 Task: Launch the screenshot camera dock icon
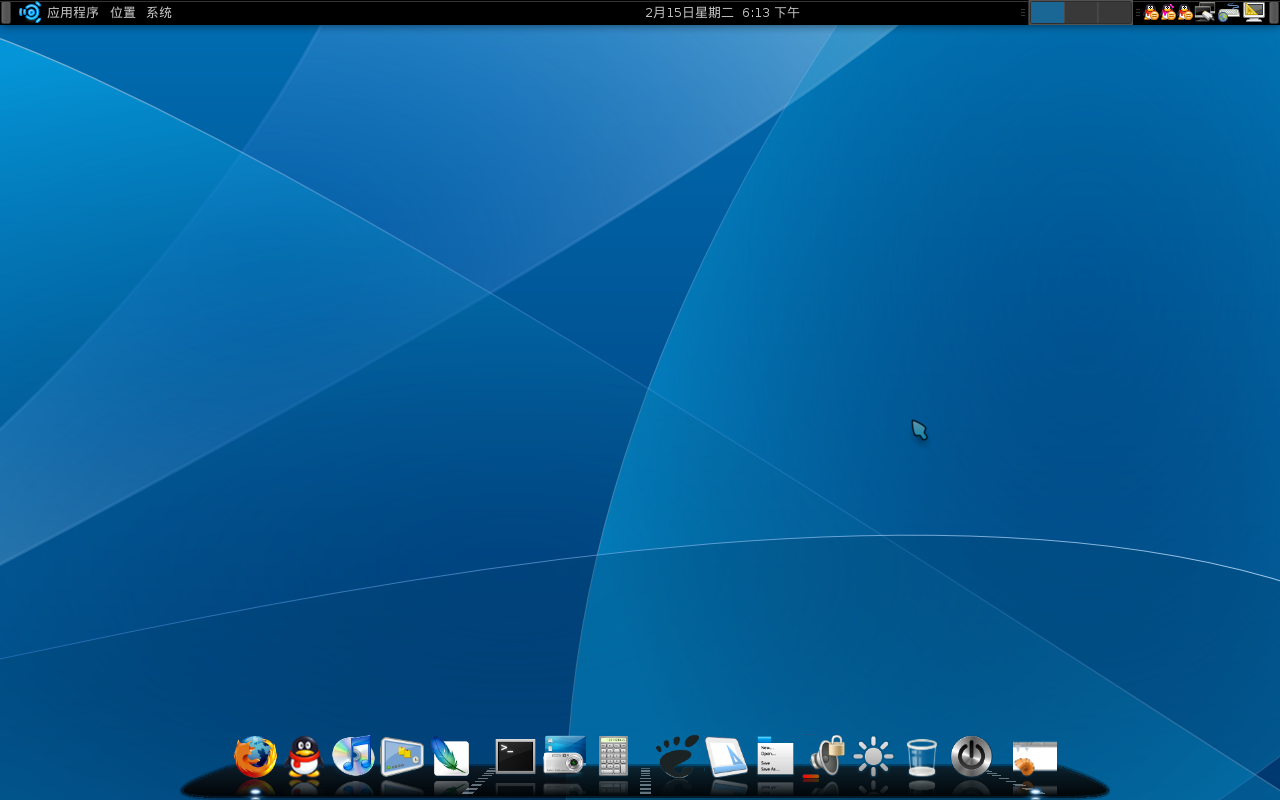coord(565,755)
